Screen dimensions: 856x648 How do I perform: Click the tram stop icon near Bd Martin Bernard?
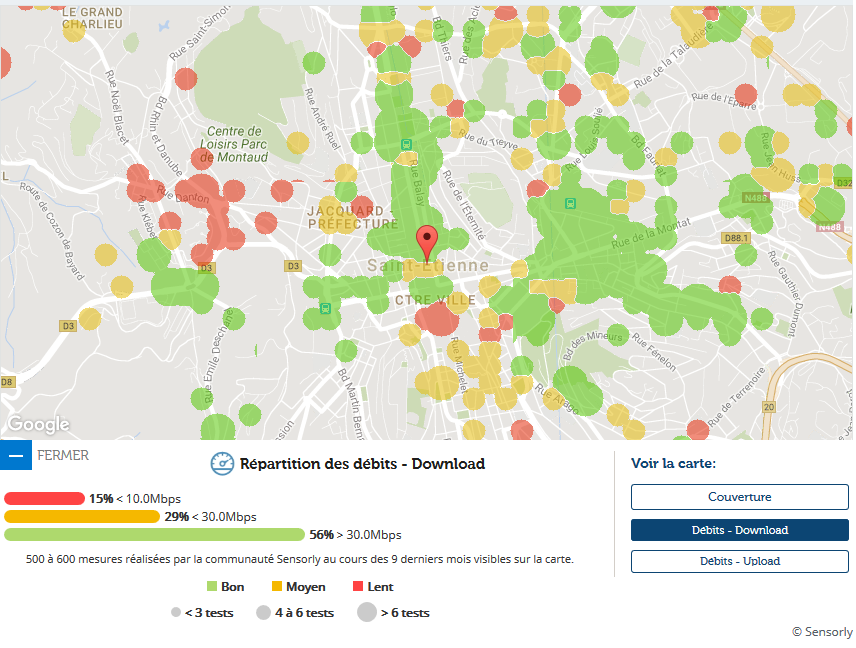pyautogui.click(x=325, y=308)
